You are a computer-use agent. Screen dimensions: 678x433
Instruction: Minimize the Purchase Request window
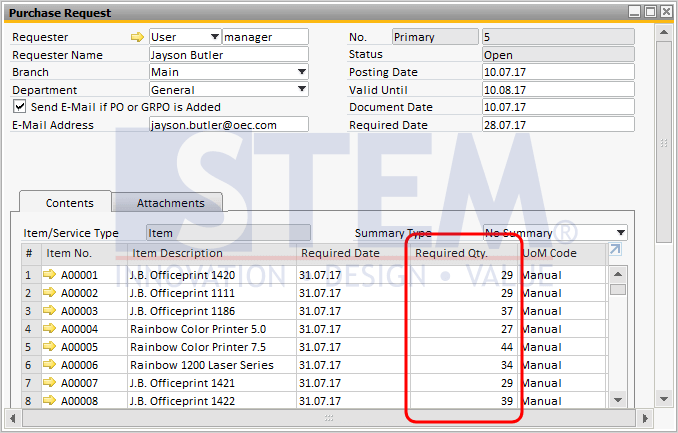point(635,11)
